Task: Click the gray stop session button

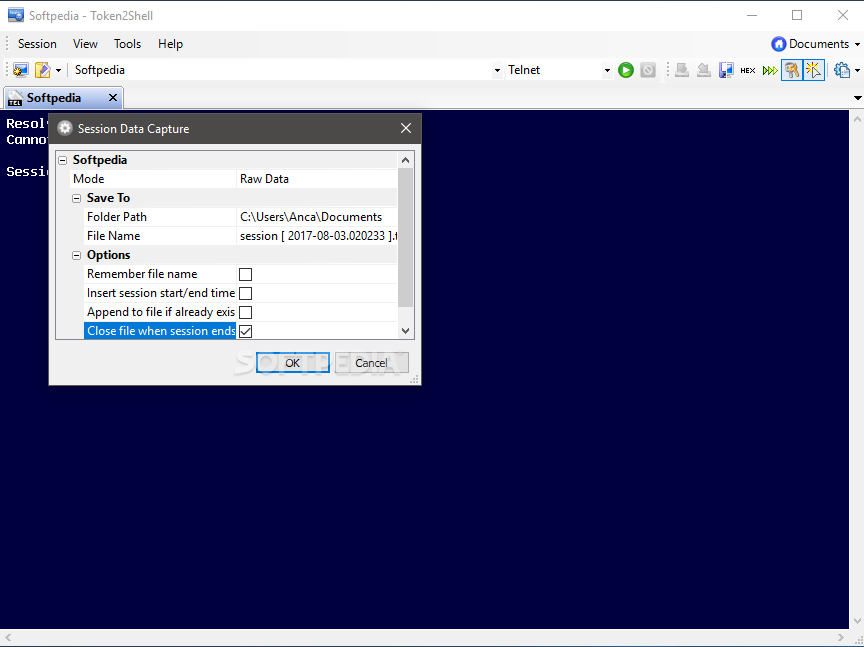Action: 648,70
